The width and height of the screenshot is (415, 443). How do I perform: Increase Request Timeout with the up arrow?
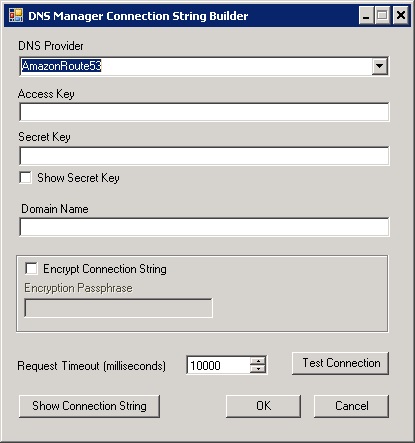click(x=258, y=361)
